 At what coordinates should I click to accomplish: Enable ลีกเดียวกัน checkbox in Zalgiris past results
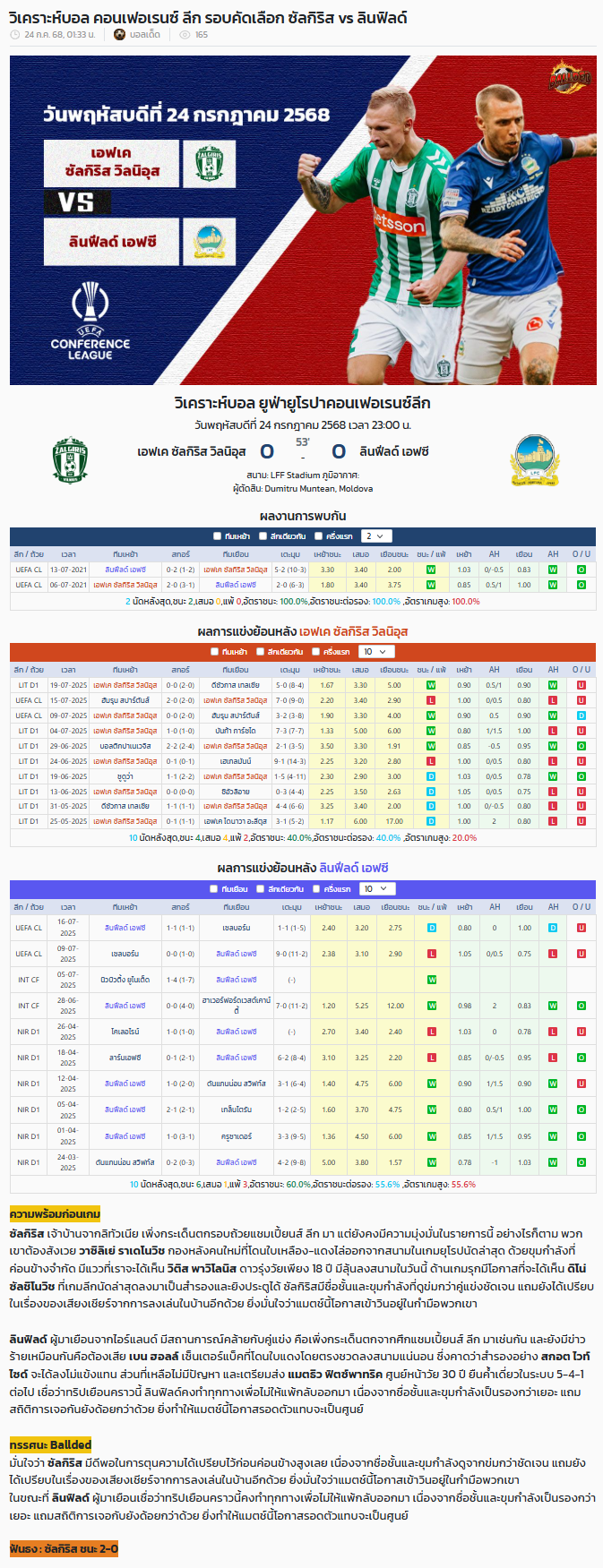click(x=260, y=652)
